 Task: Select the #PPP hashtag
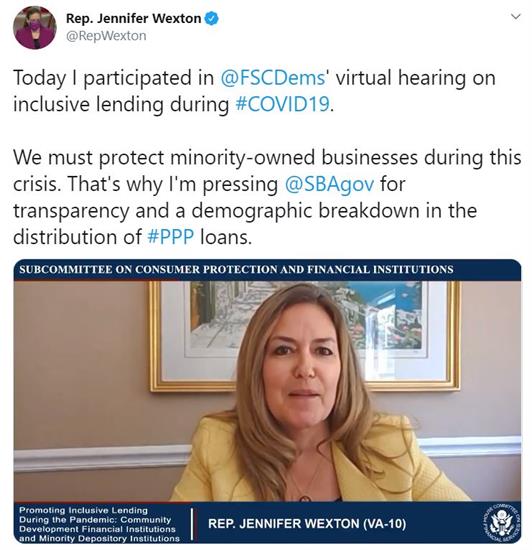coord(171,237)
